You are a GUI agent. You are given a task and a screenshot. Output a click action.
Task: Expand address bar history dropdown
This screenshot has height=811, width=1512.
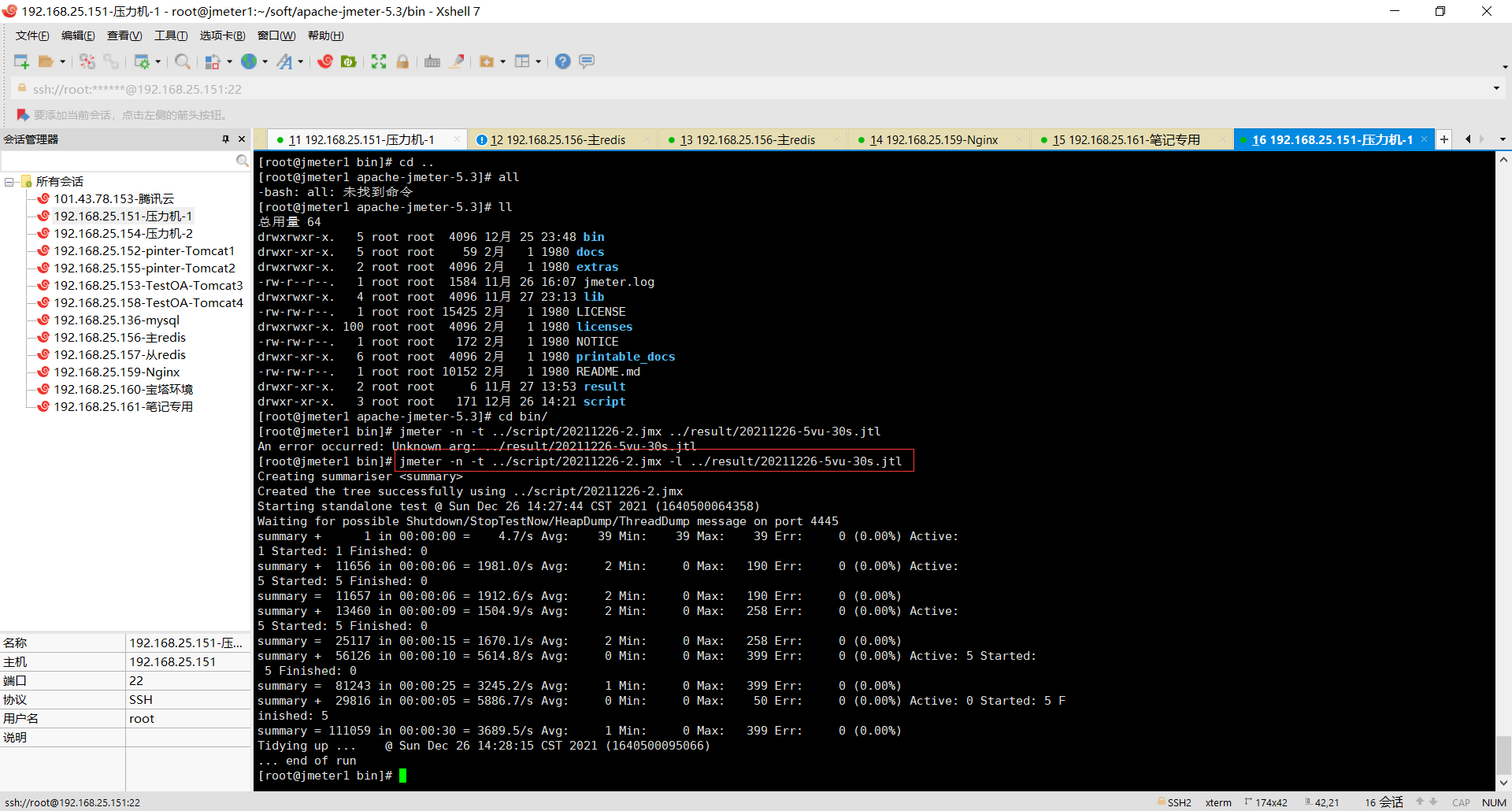click(1496, 88)
